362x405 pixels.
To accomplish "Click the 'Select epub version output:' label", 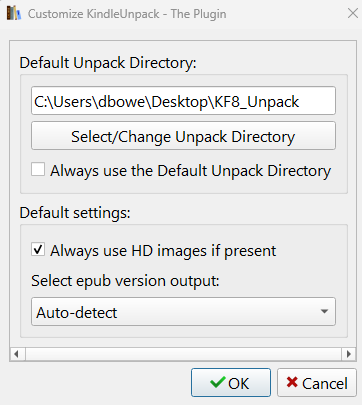I will pyautogui.click(x=125, y=281).
